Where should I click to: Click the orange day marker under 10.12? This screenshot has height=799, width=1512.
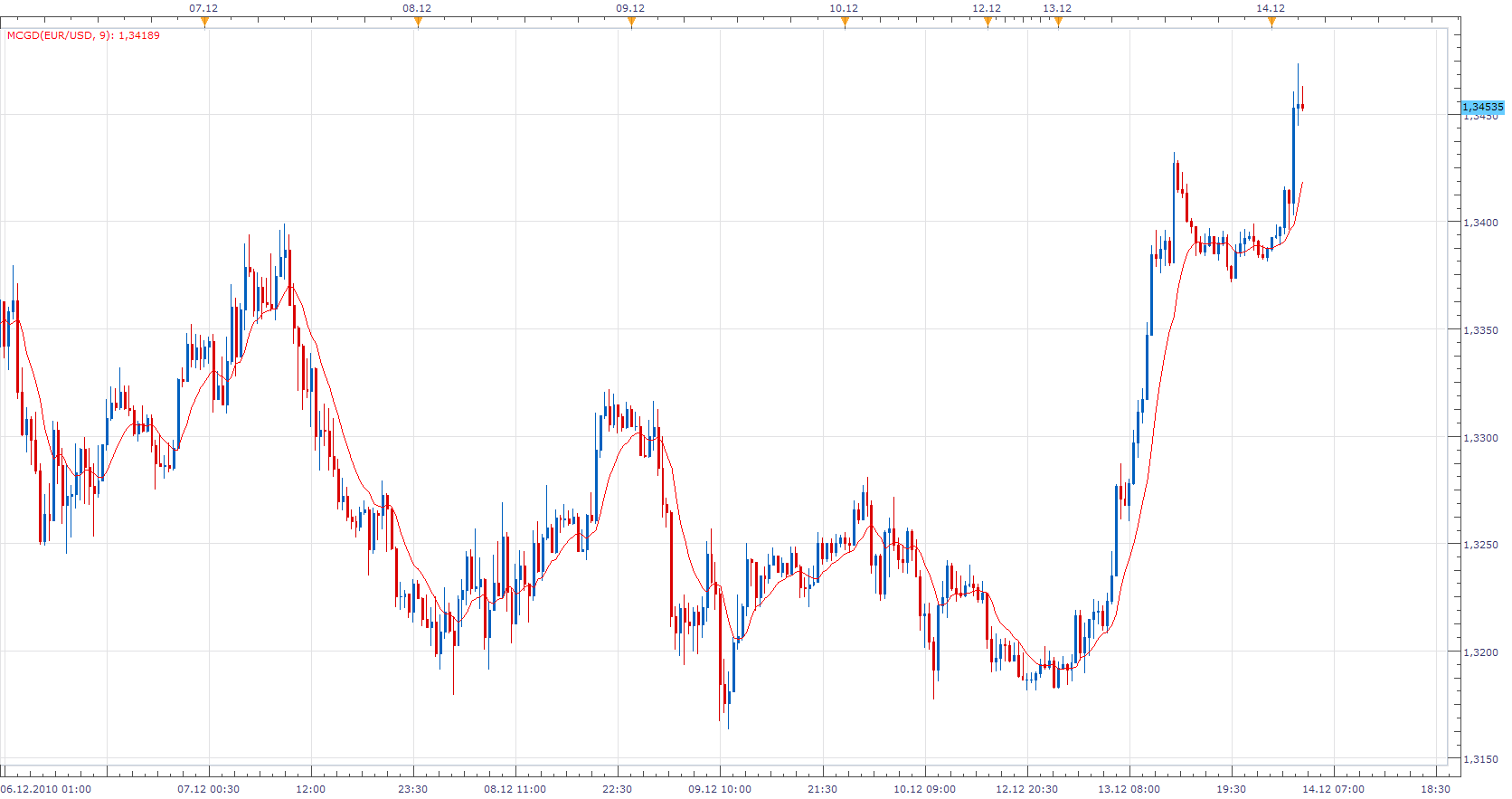coord(845,23)
